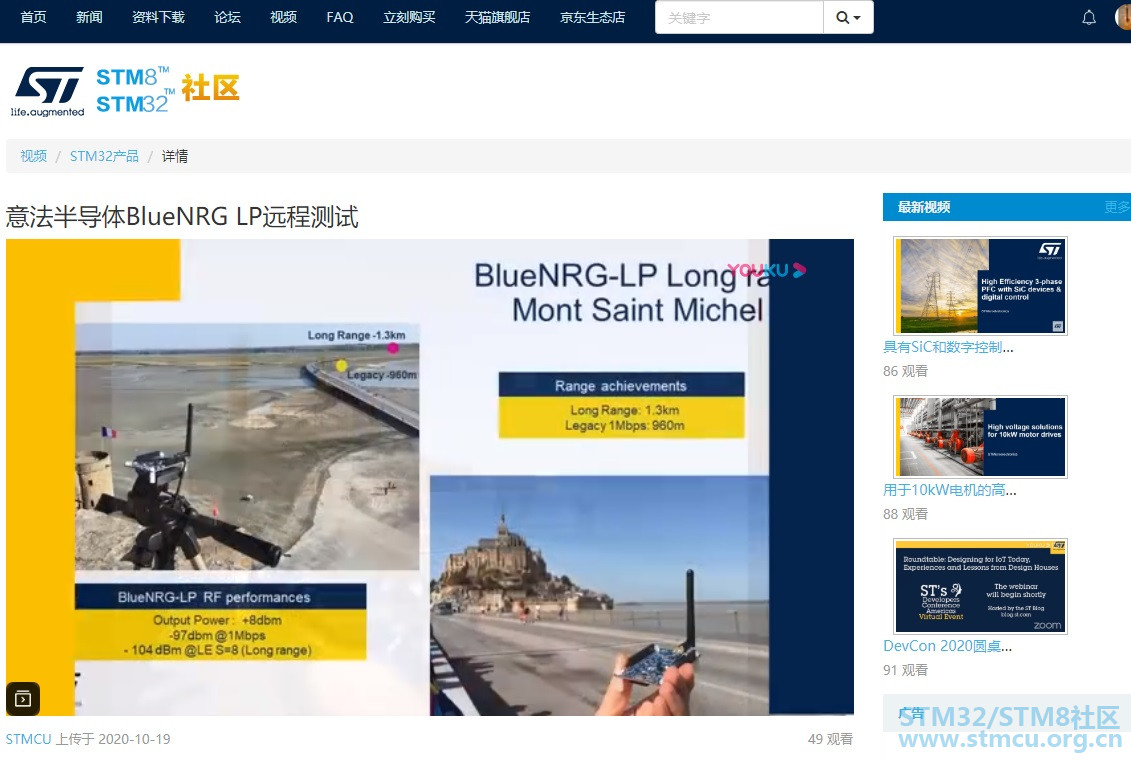
Task: Open 更多 latest videos
Action: tap(1117, 207)
